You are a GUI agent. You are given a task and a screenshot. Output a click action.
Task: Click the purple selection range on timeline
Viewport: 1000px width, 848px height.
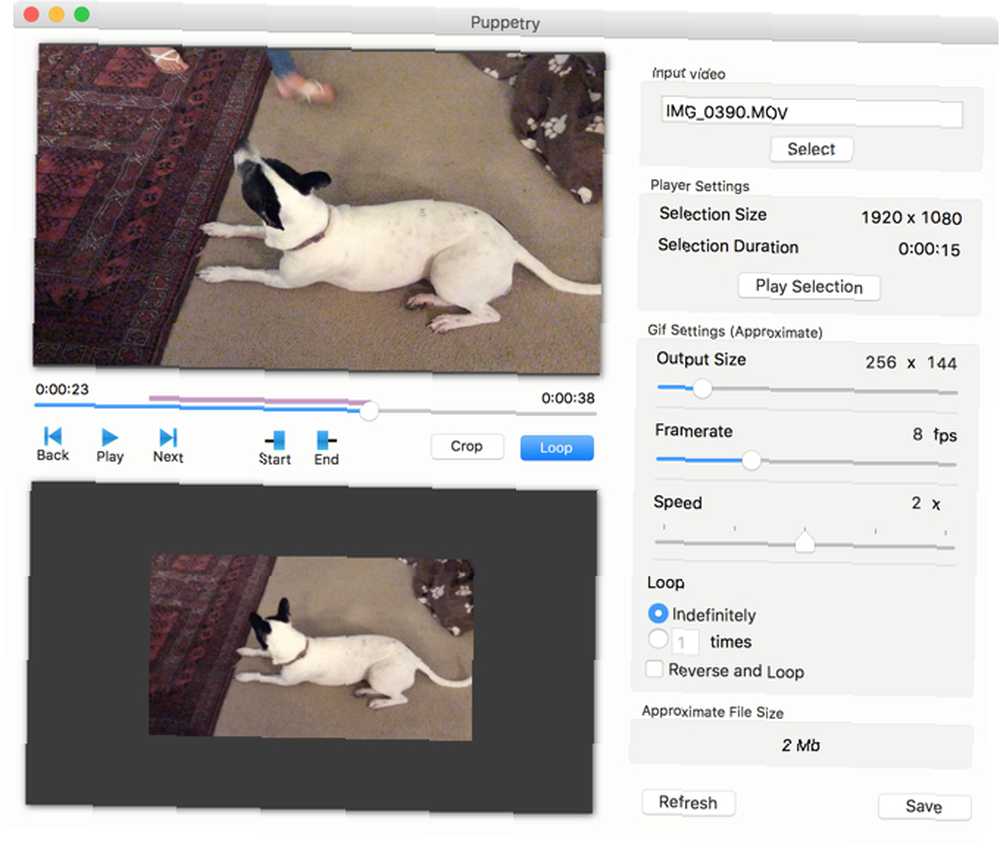(260, 400)
